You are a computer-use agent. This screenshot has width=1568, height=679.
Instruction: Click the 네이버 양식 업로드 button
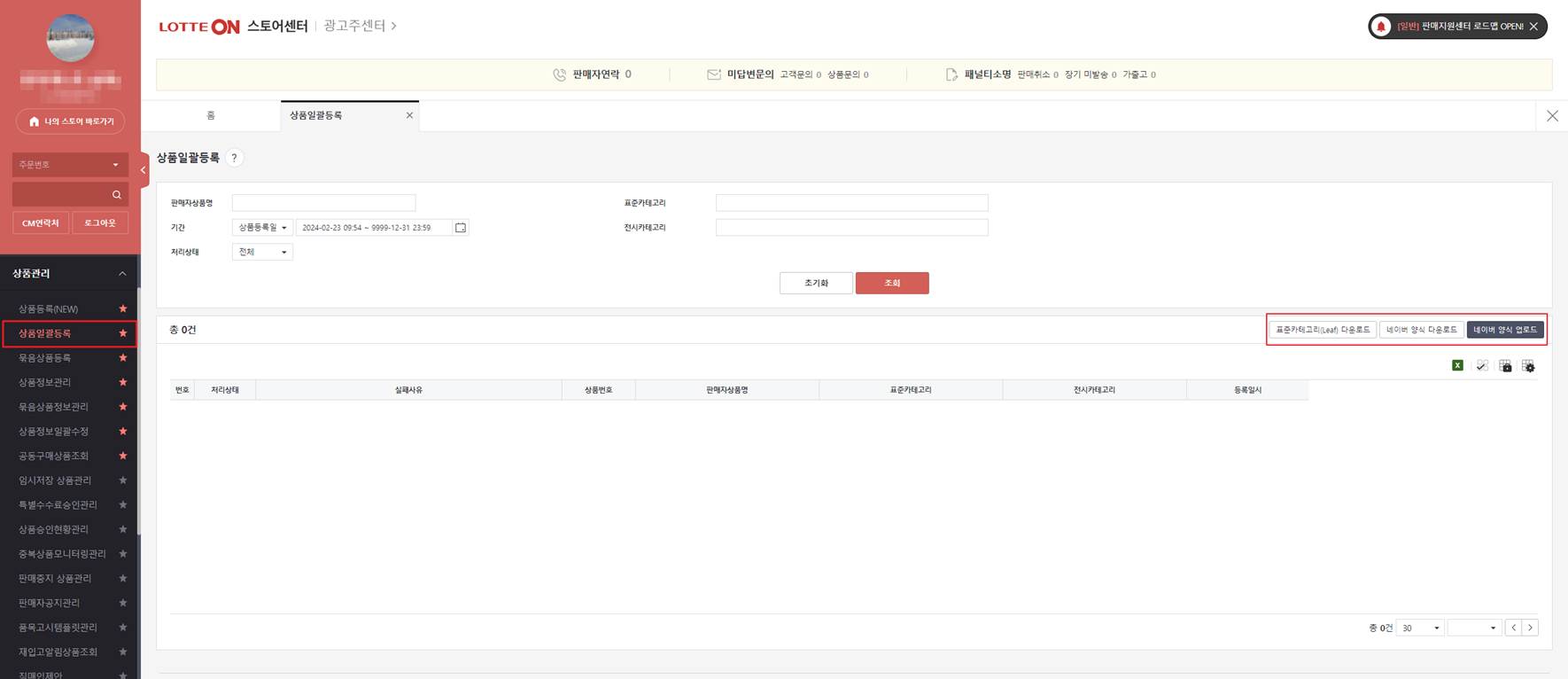pyautogui.click(x=1504, y=330)
